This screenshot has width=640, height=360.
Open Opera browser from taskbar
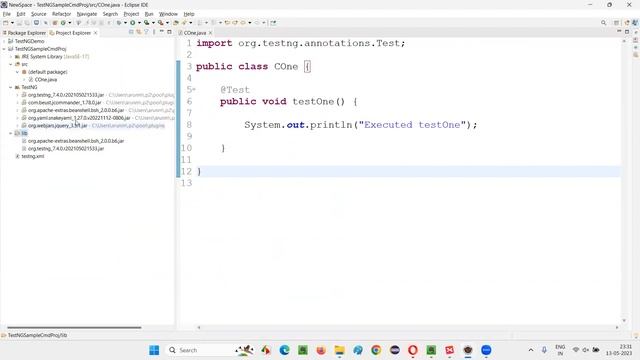click(413, 350)
